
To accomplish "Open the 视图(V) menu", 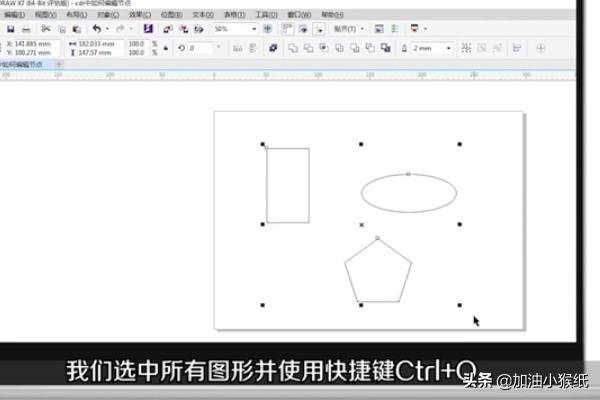I will coord(46,15).
